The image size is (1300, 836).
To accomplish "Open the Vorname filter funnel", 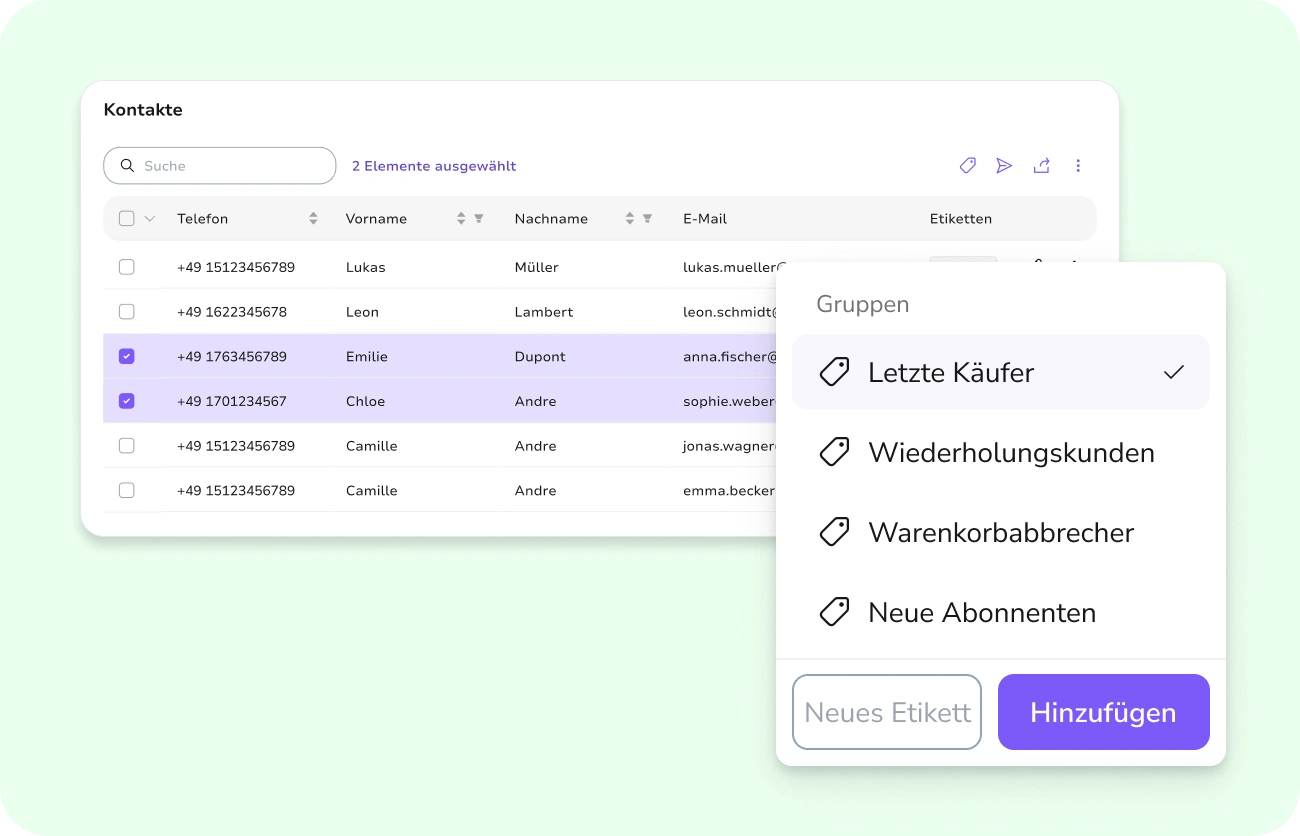I will pos(478,218).
